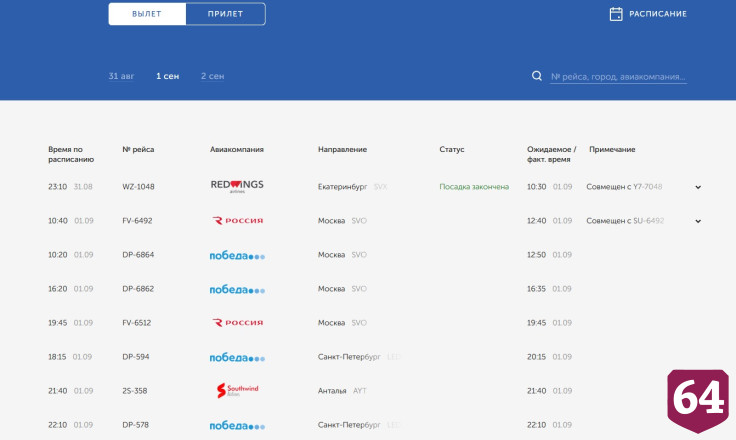Viewport: 736px width, 440px height.
Task: Click the Время по расписанию column header
Action: 71,154
